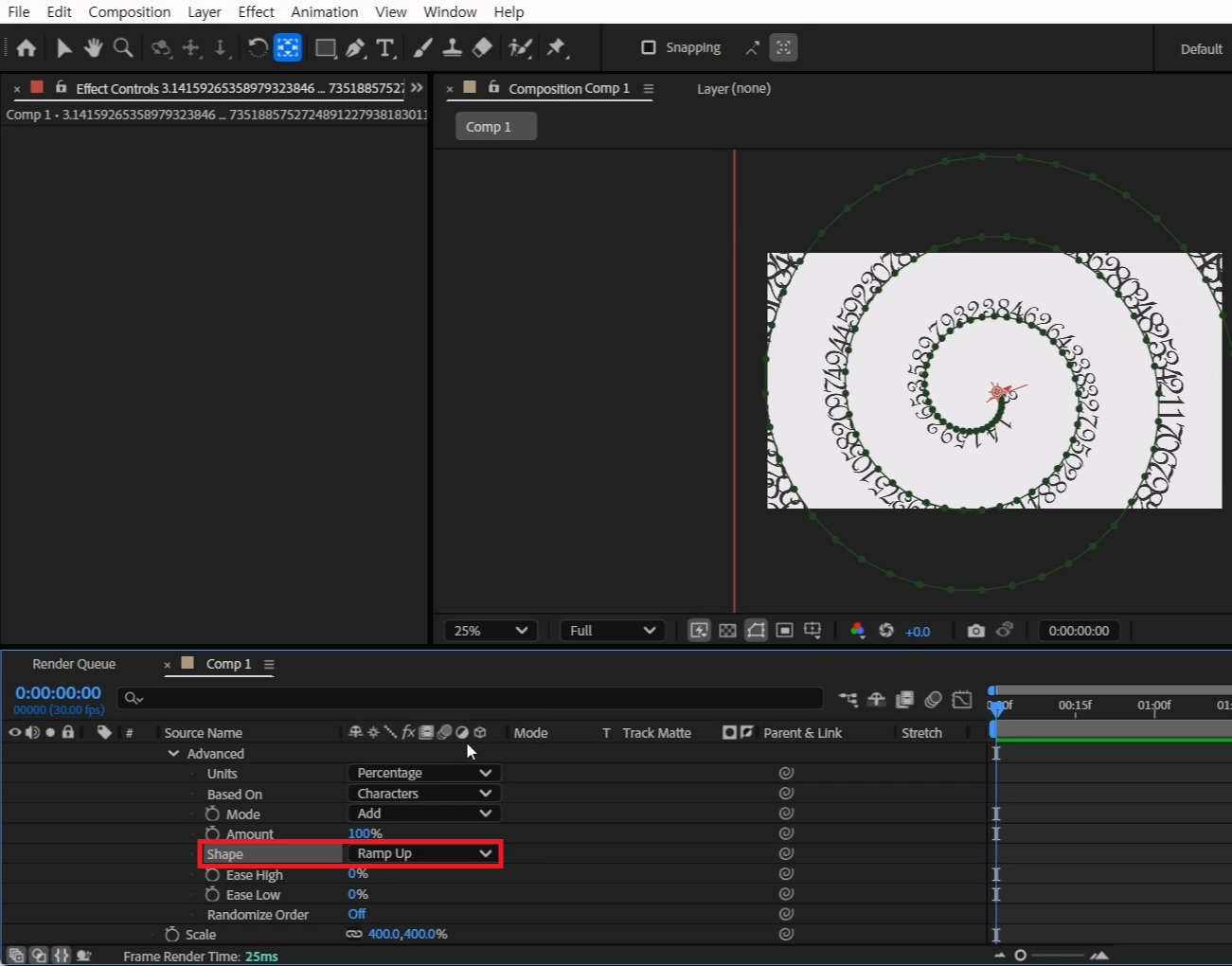Select the Zoom magnifier tool

tap(123, 47)
